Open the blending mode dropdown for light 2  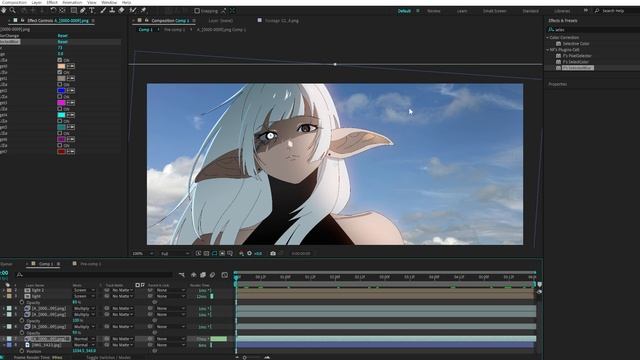point(84,290)
